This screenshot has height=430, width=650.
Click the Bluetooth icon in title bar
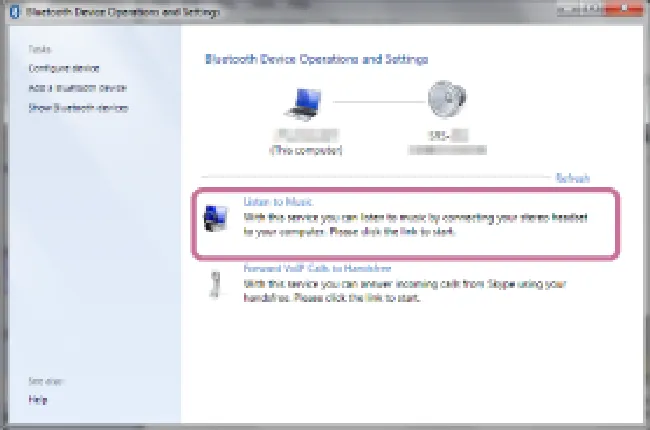coord(14,12)
